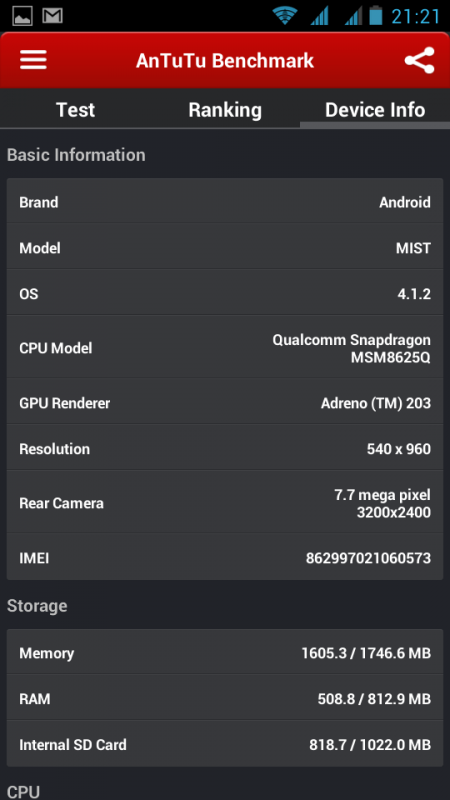
Task: Tap the CPU Model Snapdragon row
Action: pyautogui.click(x=225, y=348)
